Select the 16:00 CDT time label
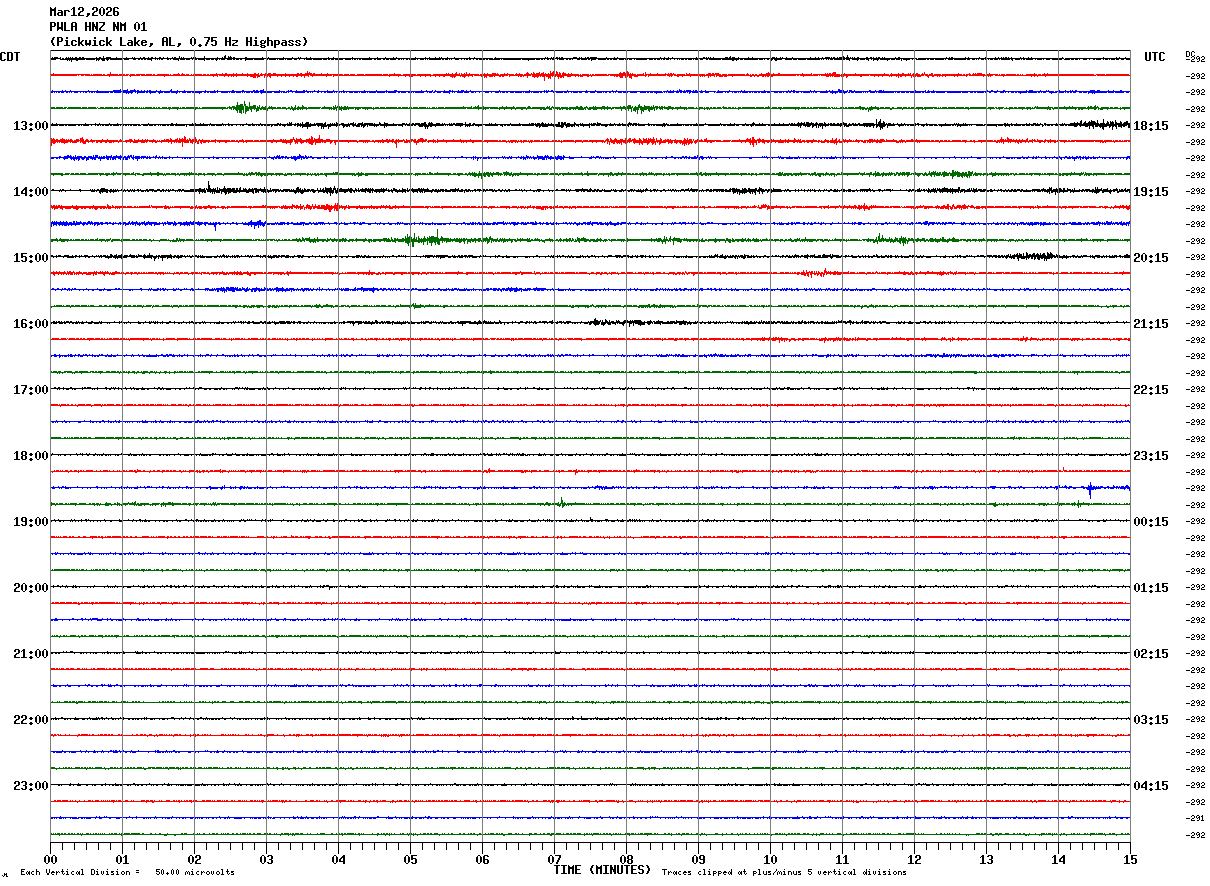 point(30,324)
